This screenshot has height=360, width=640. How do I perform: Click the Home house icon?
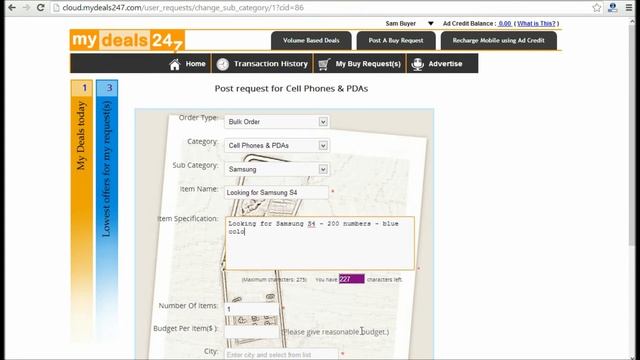[175, 64]
